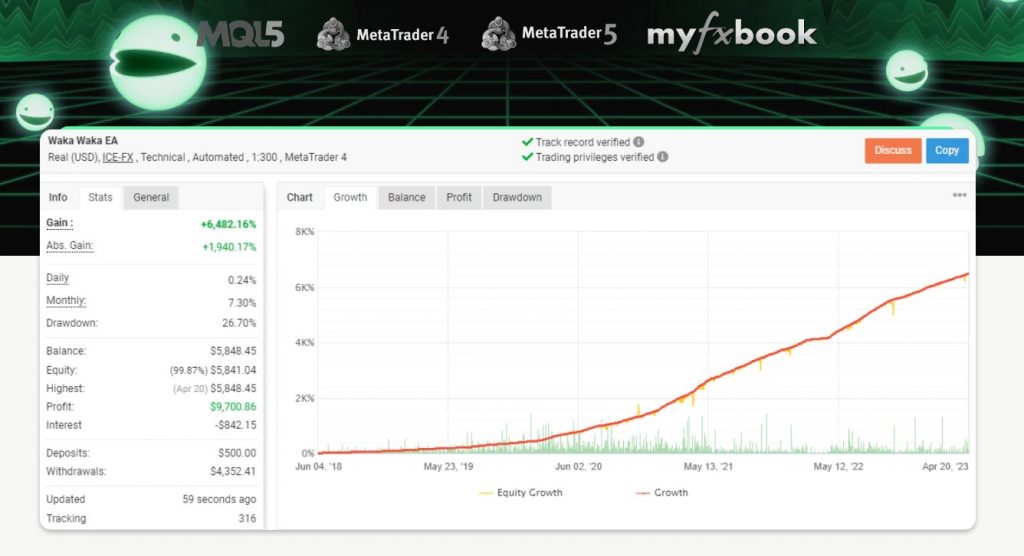Viewport: 1024px width, 556px height.
Task: Click the Daily label
Action: pyautogui.click(x=57, y=278)
